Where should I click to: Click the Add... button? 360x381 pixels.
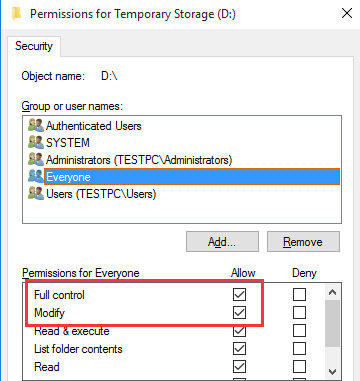coord(222,241)
